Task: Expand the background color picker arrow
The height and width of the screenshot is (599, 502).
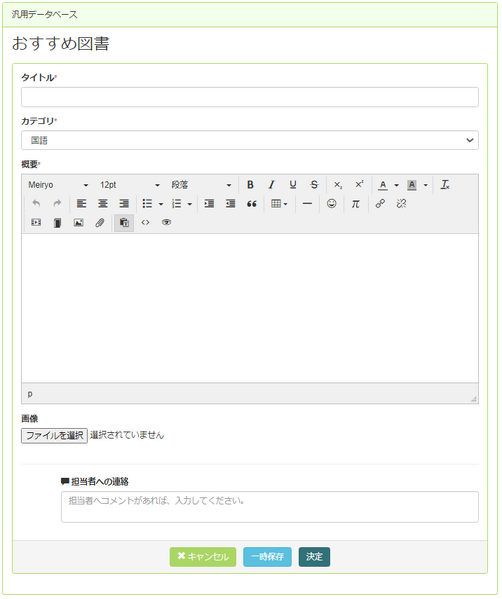Action: [426, 185]
